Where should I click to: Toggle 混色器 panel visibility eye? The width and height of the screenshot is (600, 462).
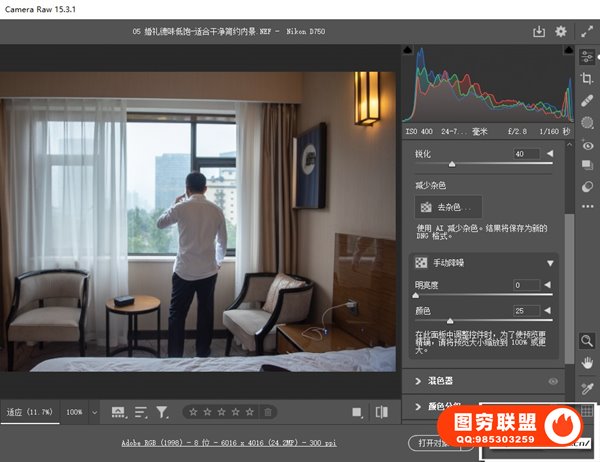tap(553, 381)
